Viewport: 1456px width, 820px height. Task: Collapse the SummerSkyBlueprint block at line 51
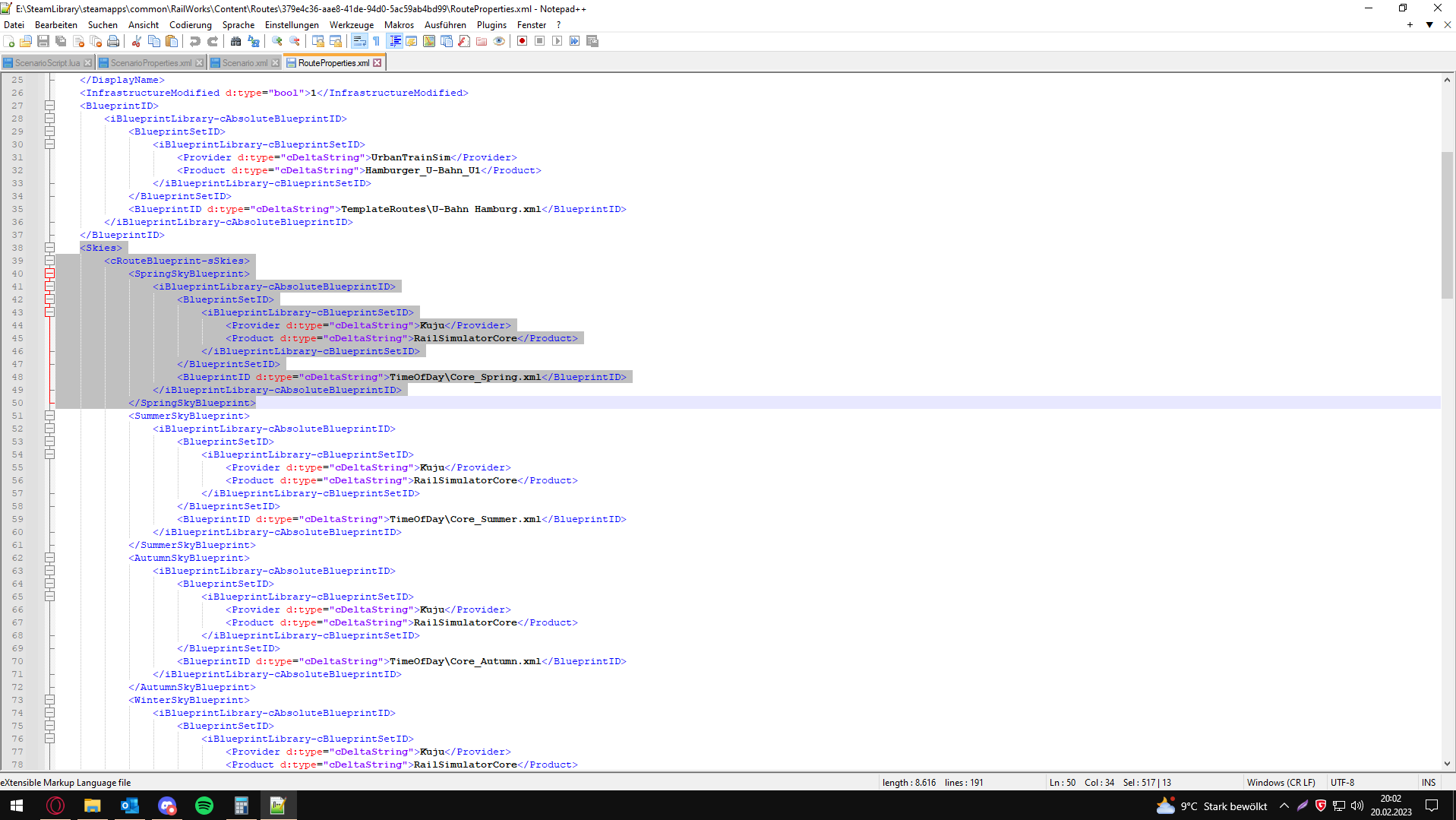(49, 416)
